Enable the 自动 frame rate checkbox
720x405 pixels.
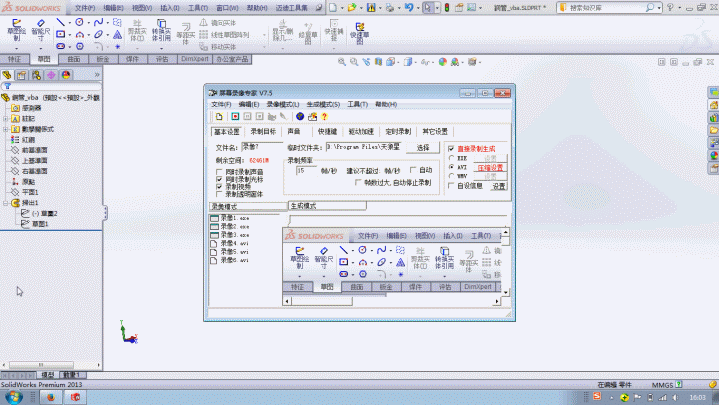pos(413,170)
